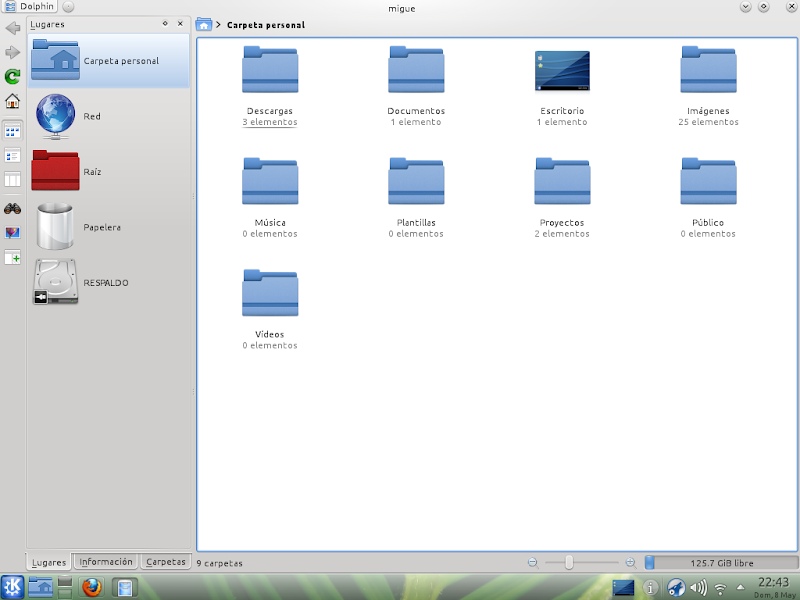Viewport: 800px width, 600px height.
Task: Click the zoom in magnifier icon
Action: point(631,563)
